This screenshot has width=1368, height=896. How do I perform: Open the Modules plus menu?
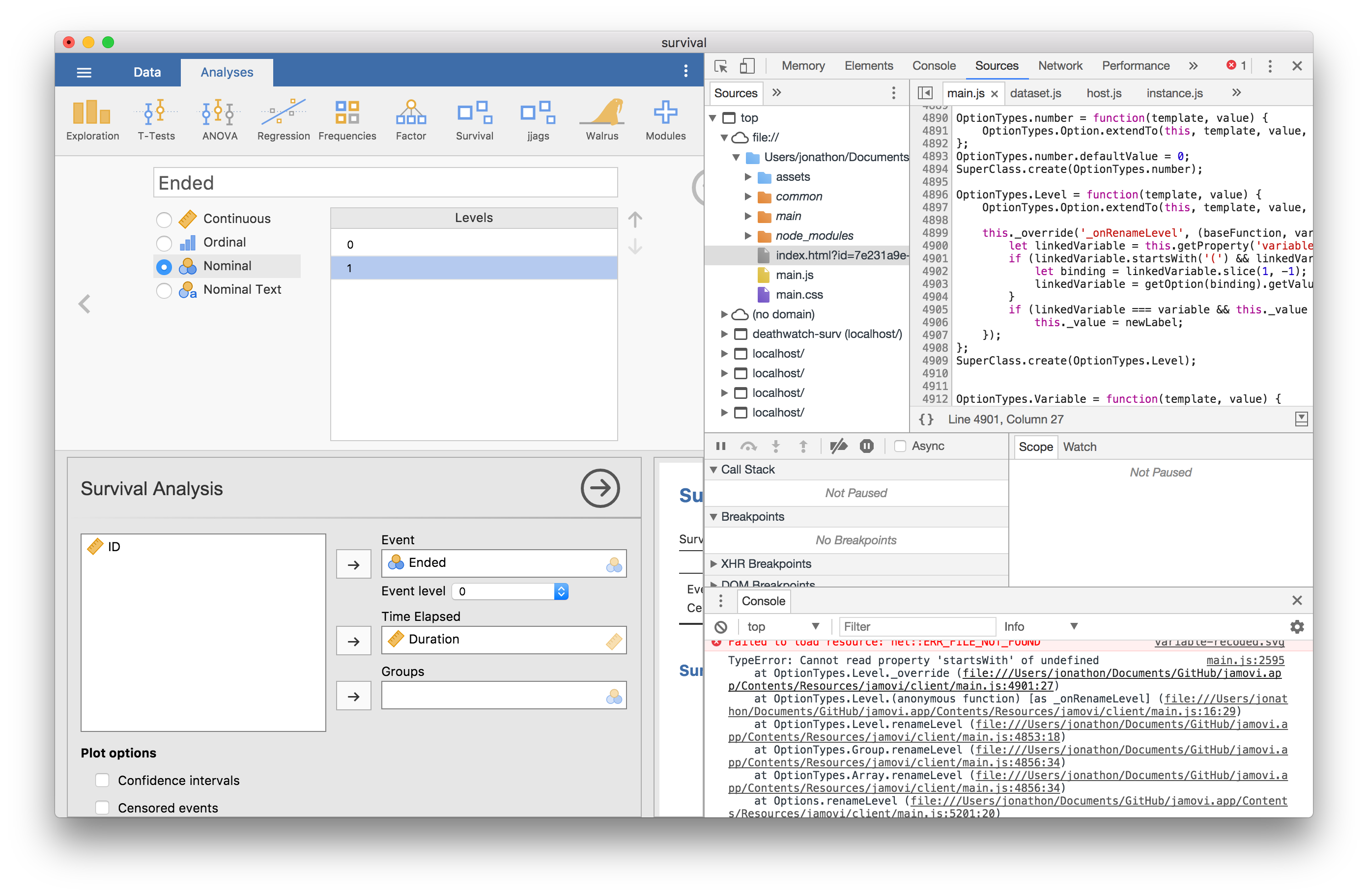coord(666,120)
